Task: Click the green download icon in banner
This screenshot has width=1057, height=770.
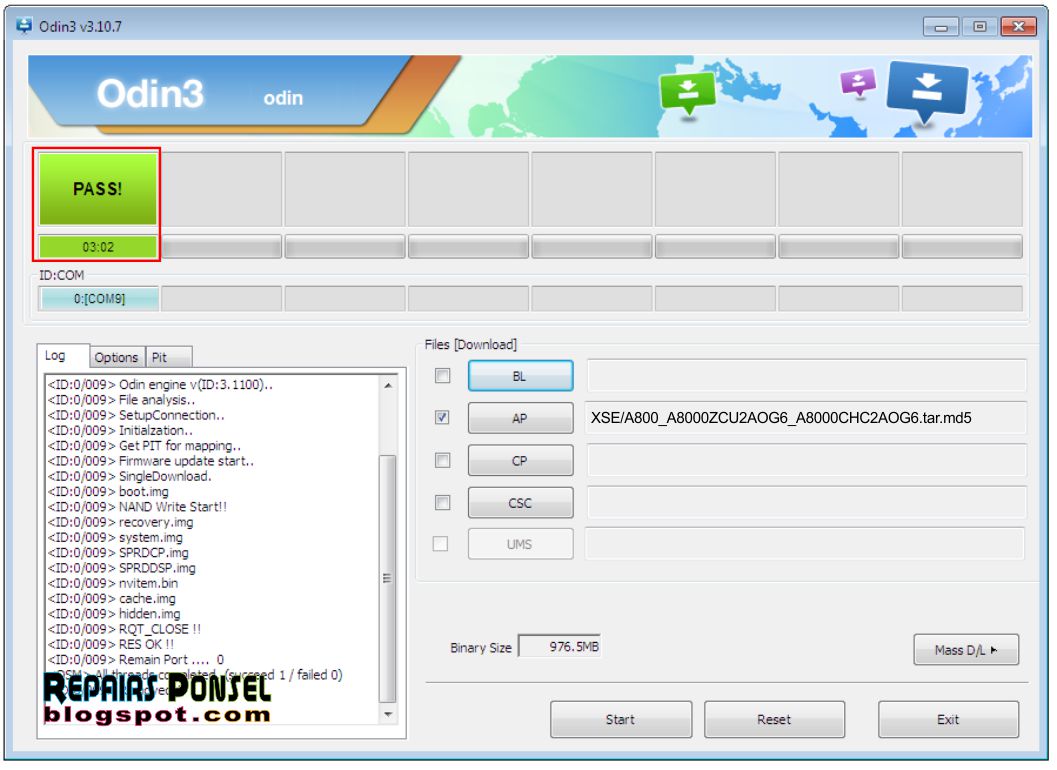Action: pyautogui.click(x=687, y=93)
